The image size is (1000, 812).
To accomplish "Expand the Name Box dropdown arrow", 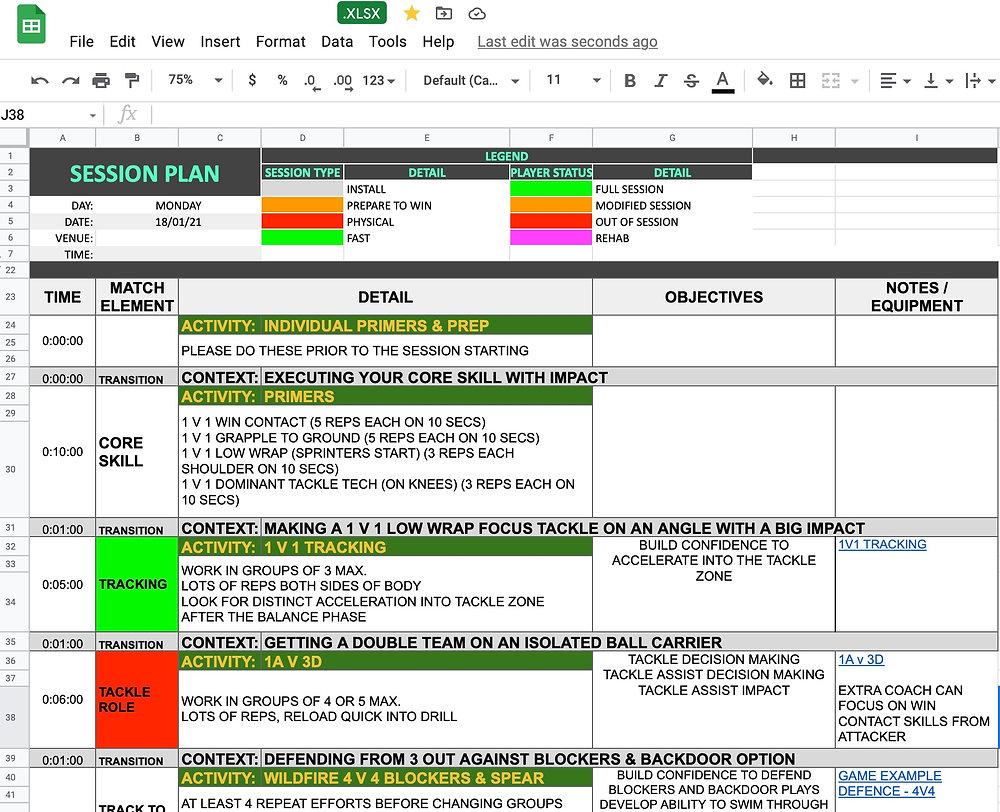I will 92,115.
